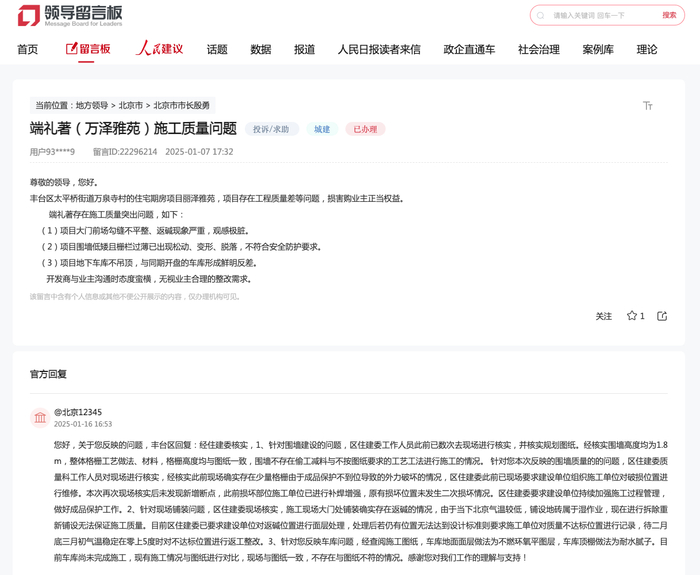700x575 pixels.
Task: Open the font size adjustment icon
Action: pos(647,106)
